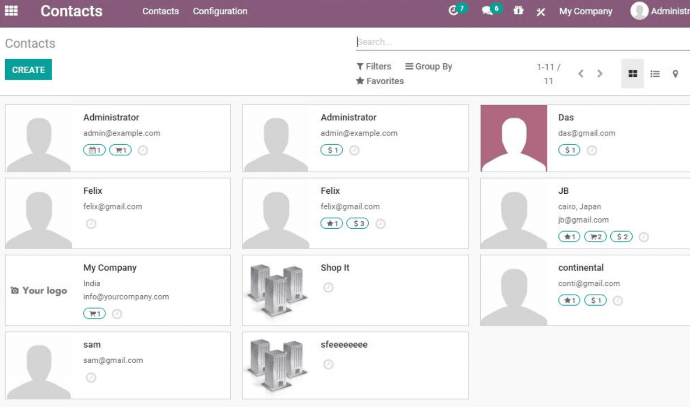The height and width of the screenshot is (407, 690).
Task: Click dollar 2 badge on JB card
Action: 621,237
